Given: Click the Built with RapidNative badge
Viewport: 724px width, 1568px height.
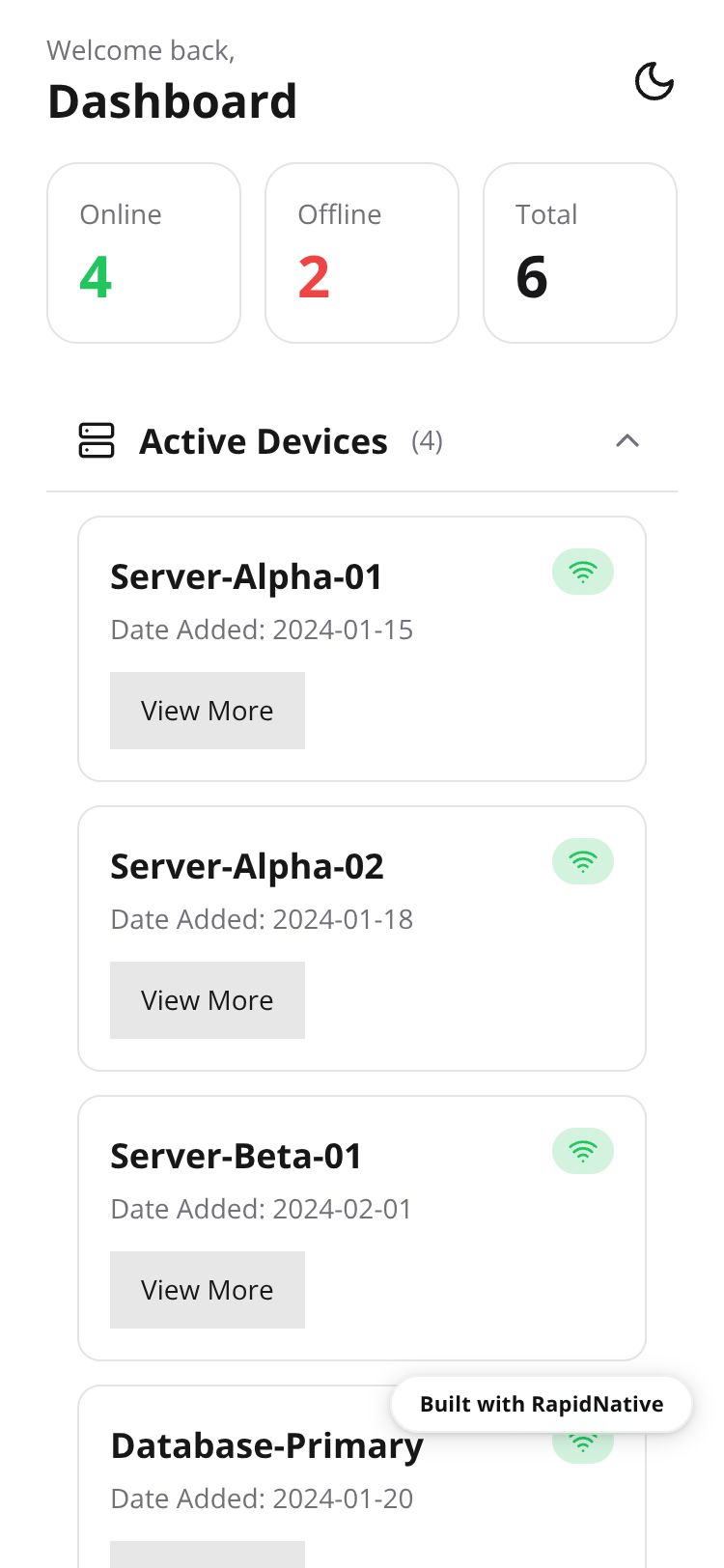Looking at the screenshot, I should click(542, 1404).
